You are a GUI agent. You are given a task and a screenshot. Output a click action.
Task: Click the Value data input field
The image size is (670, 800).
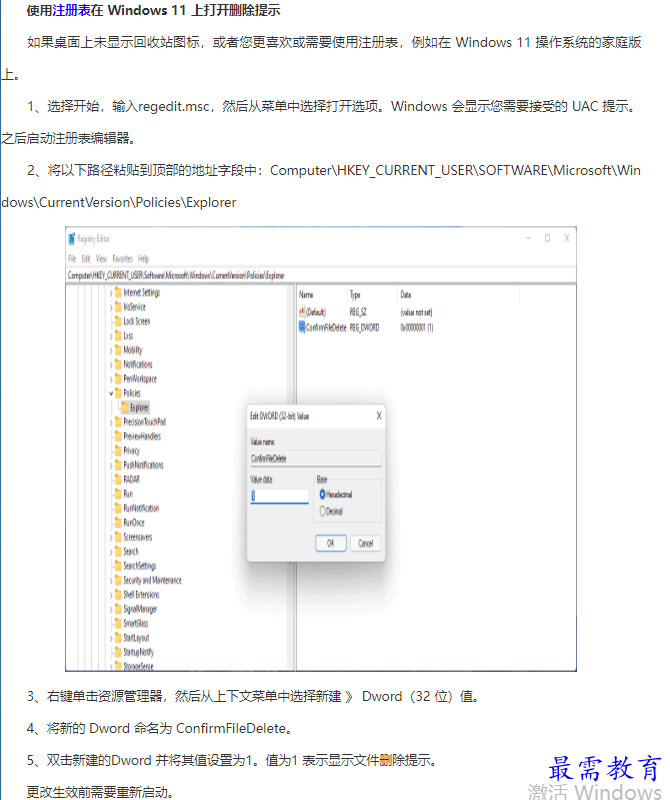pos(280,496)
